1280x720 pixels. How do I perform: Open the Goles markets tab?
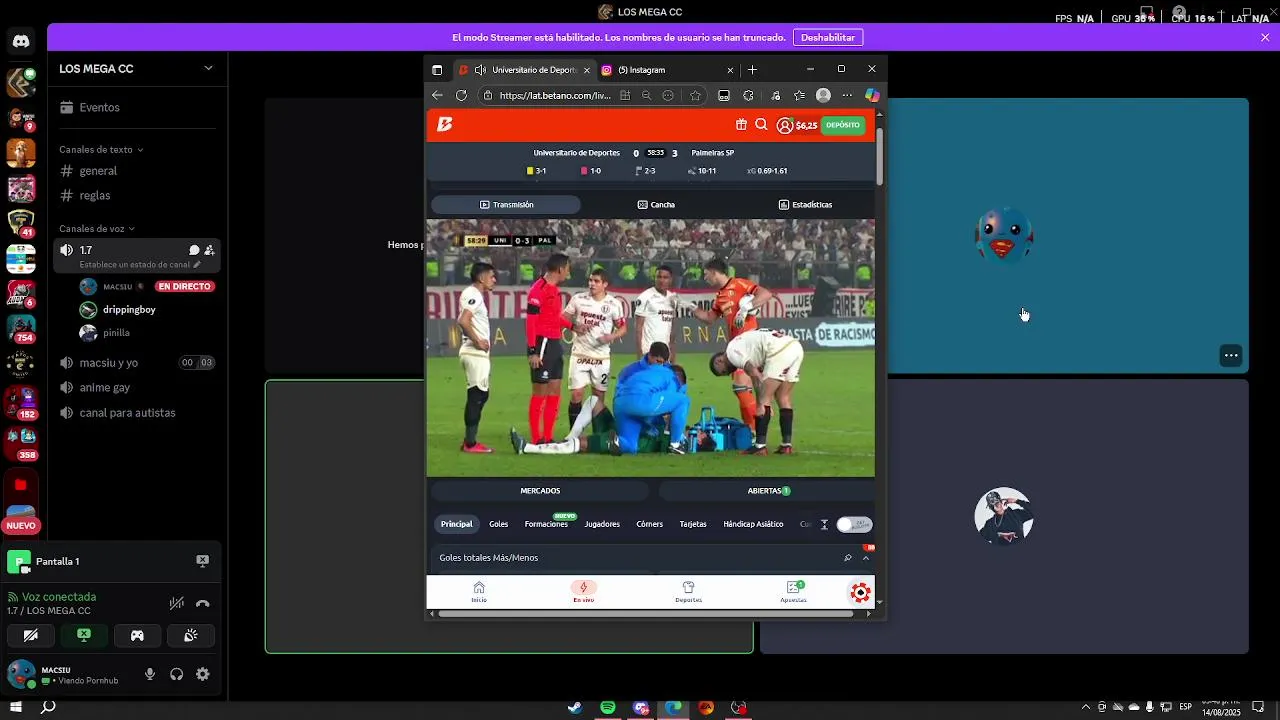click(498, 524)
